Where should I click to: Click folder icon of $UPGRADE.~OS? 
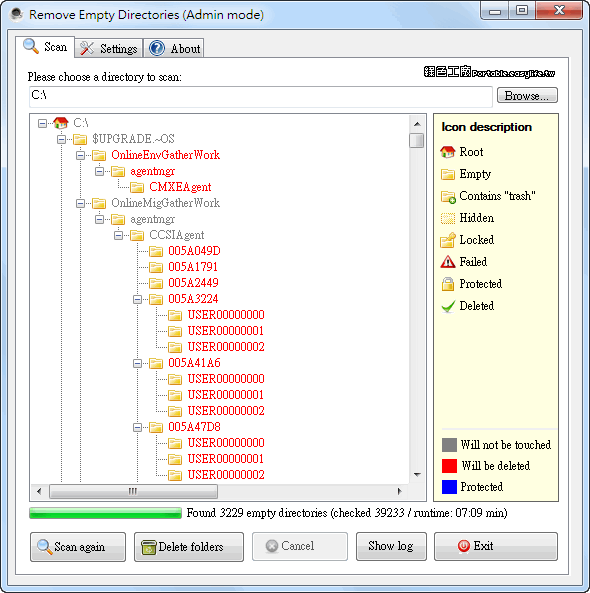80,139
